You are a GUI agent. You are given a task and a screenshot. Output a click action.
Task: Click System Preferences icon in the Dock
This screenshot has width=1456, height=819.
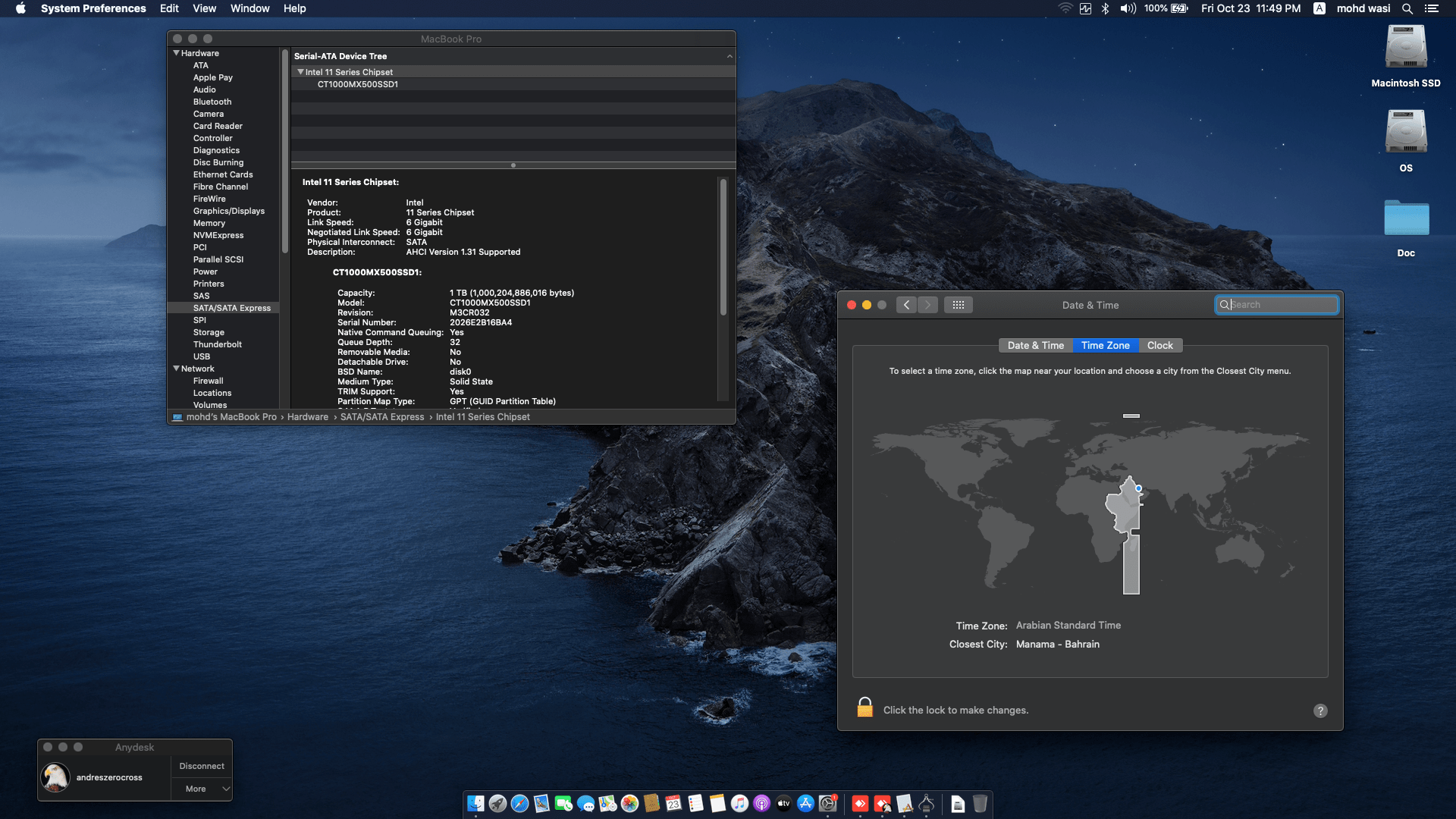pyautogui.click(x=827, y=804)
